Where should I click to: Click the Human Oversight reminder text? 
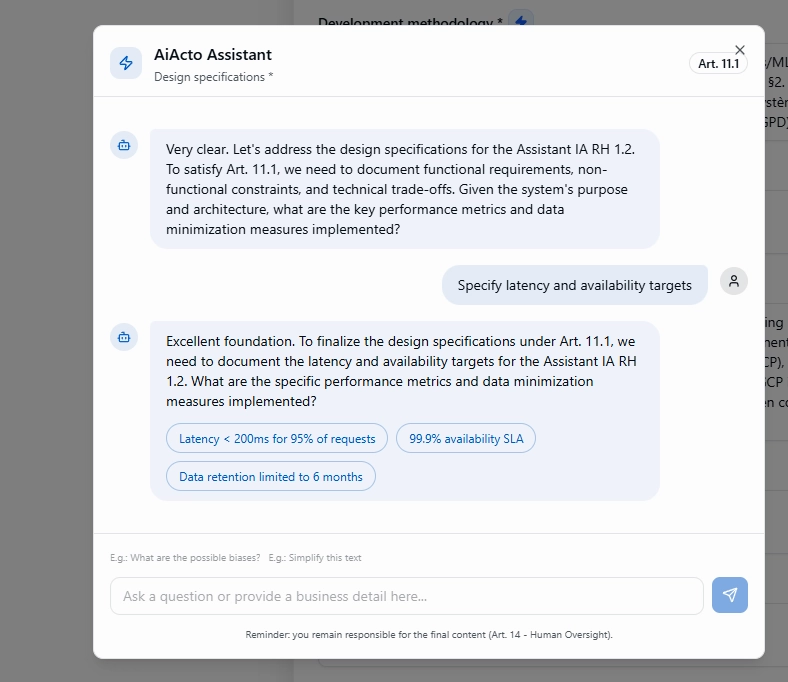pyautogui.click(x=428, y=634)
